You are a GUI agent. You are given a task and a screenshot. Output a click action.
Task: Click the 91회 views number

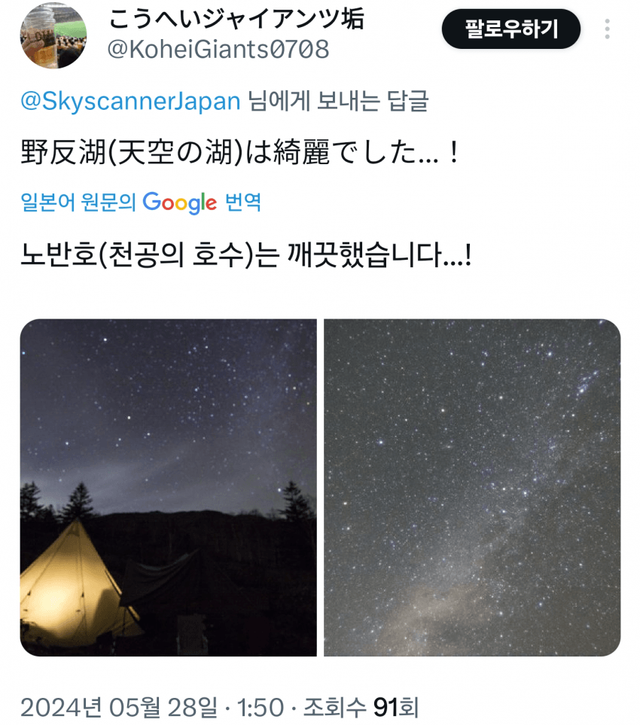[x=396, y=707]
